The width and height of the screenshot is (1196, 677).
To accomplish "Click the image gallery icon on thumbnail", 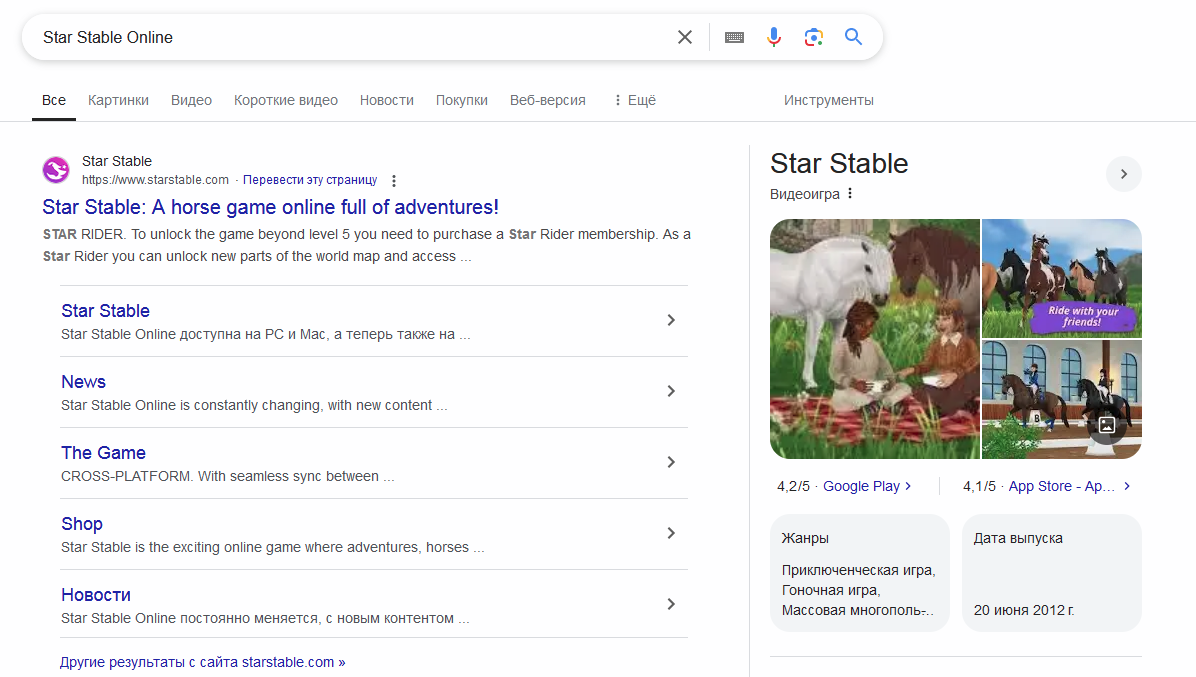I will point(1107,425).
